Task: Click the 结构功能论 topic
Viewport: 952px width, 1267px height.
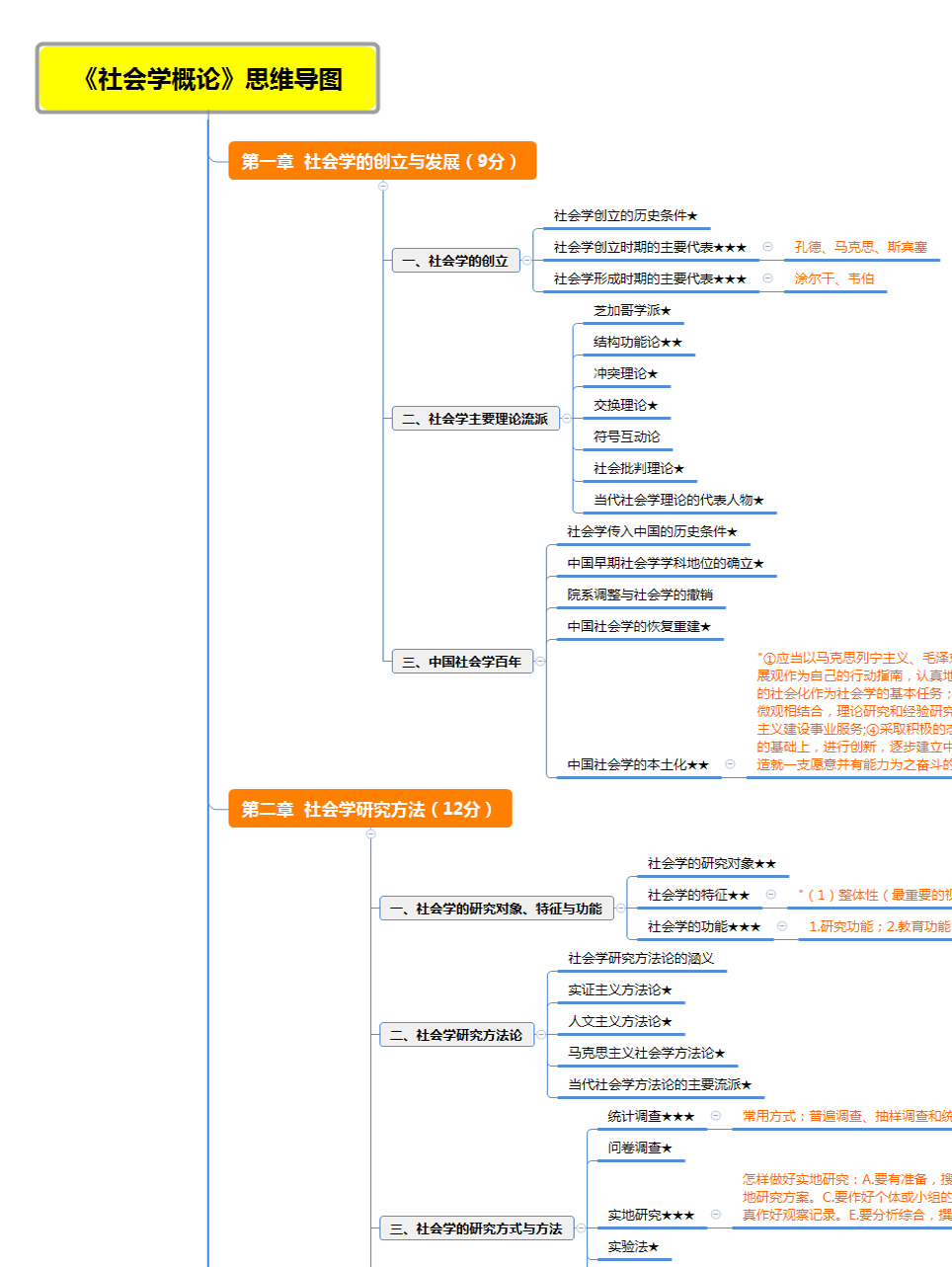Action: [x=637, y=343]
